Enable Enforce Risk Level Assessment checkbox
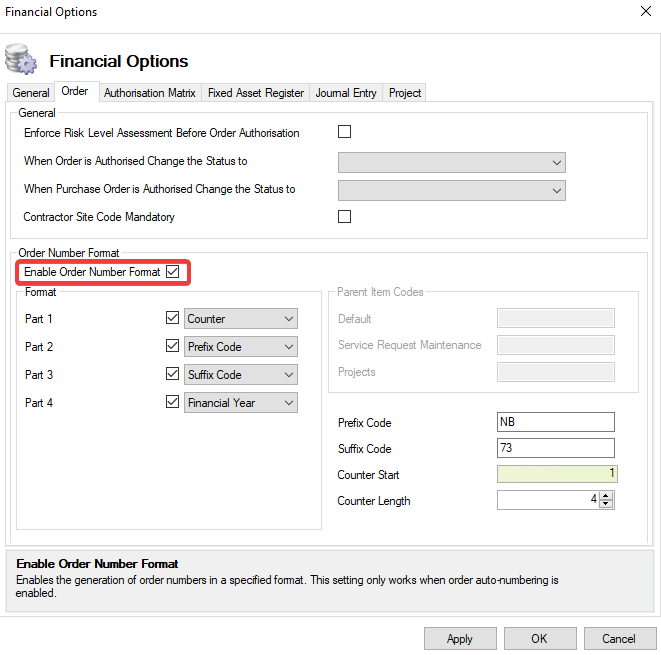The image size is (661, 655). coord(345,132)
